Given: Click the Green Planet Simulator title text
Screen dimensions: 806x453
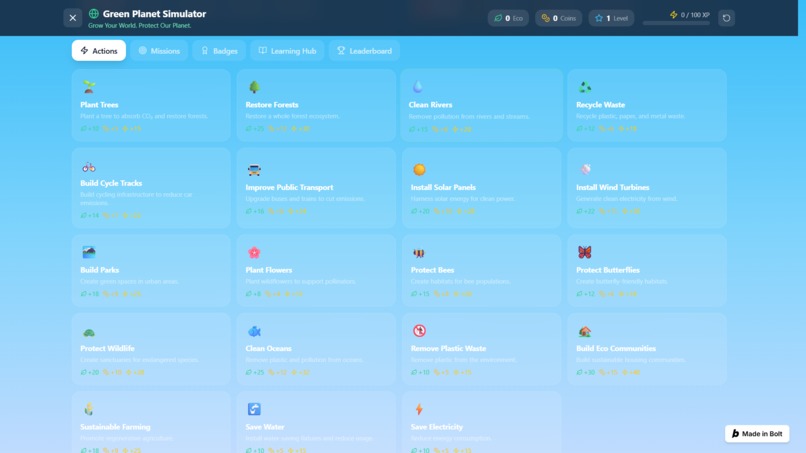Looking at the screenshot, I should tap(154, 14).
